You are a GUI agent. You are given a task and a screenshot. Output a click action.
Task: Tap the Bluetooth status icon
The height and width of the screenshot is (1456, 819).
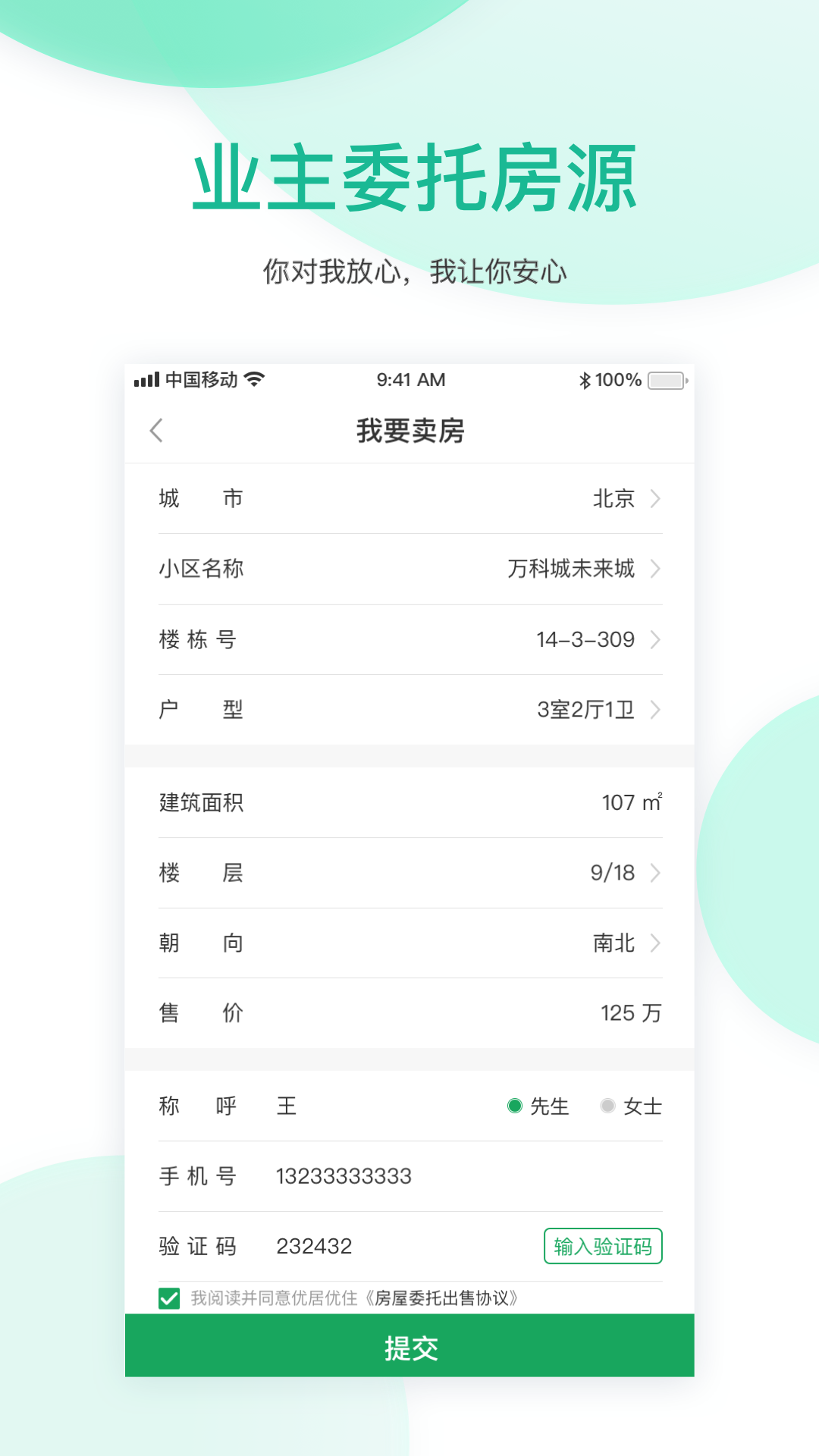click(x=585, y=380)
